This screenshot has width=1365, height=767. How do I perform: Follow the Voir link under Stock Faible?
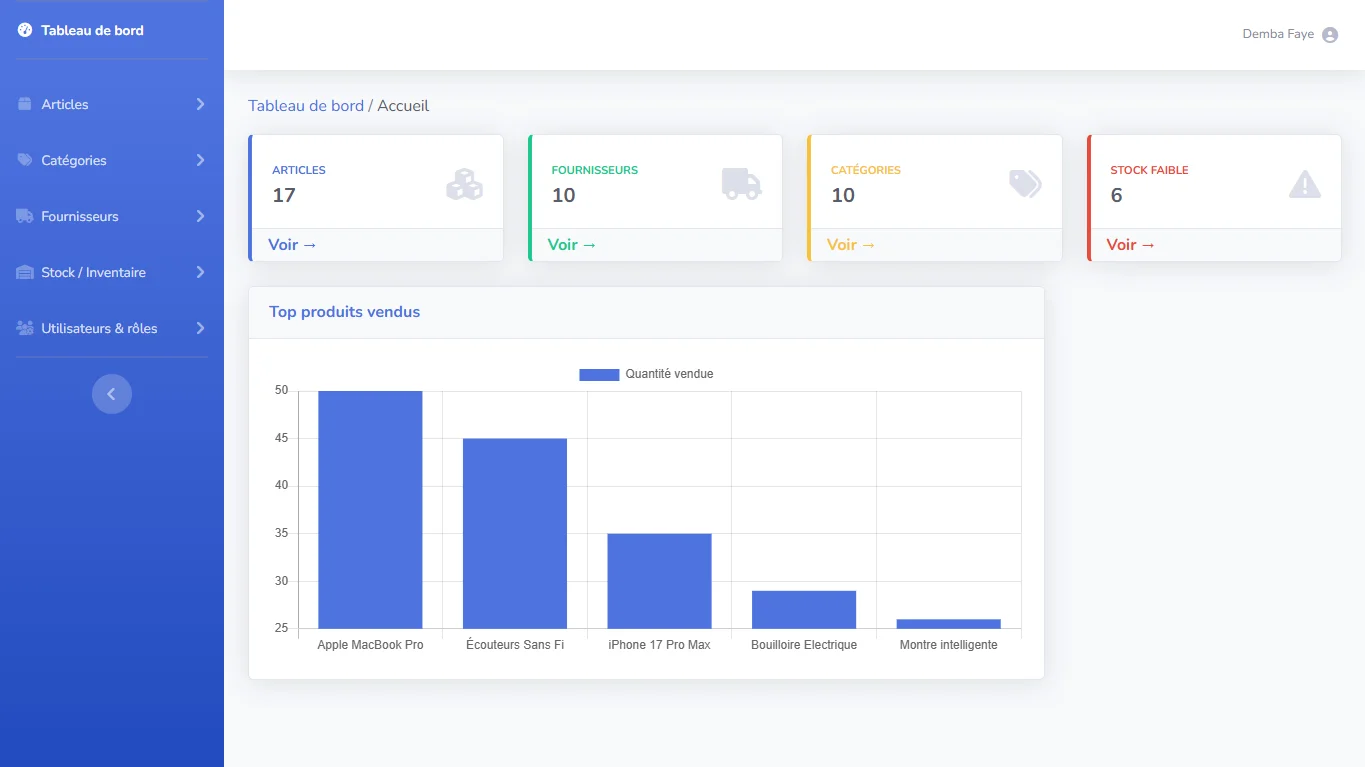click(1130, 245)
